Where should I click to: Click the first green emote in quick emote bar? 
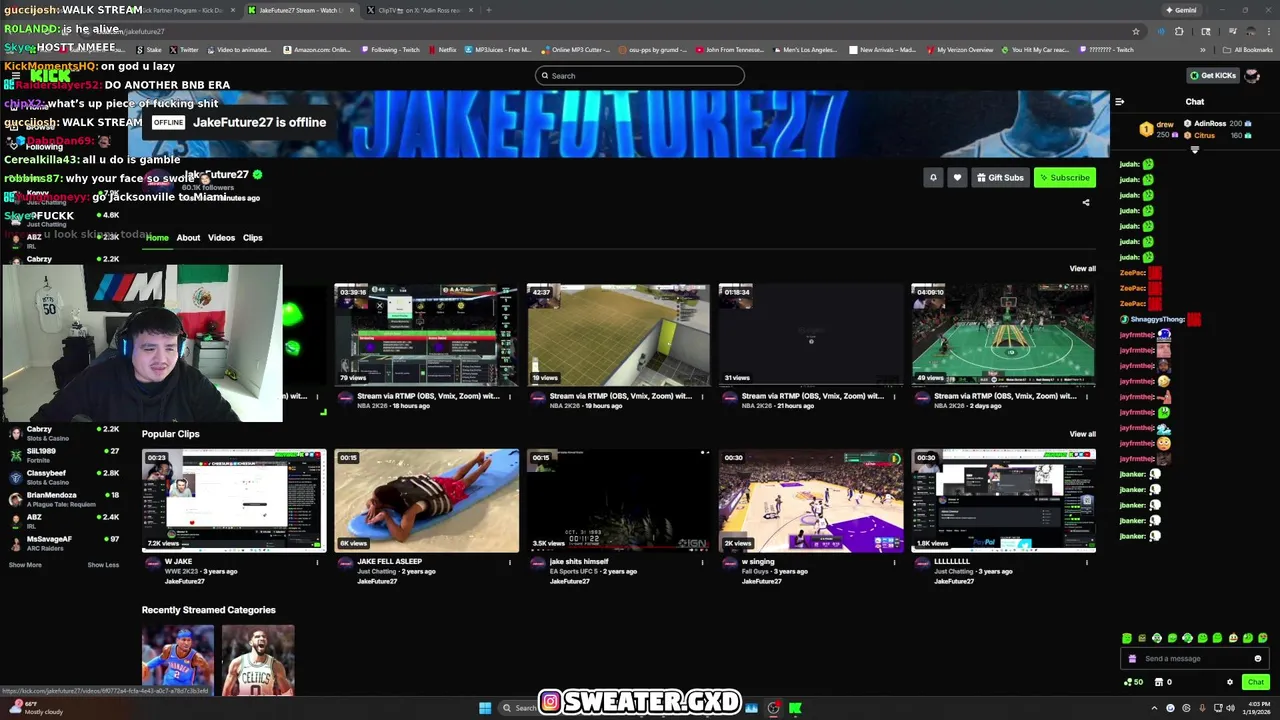pyautogui.click(x=1127, y=638)
